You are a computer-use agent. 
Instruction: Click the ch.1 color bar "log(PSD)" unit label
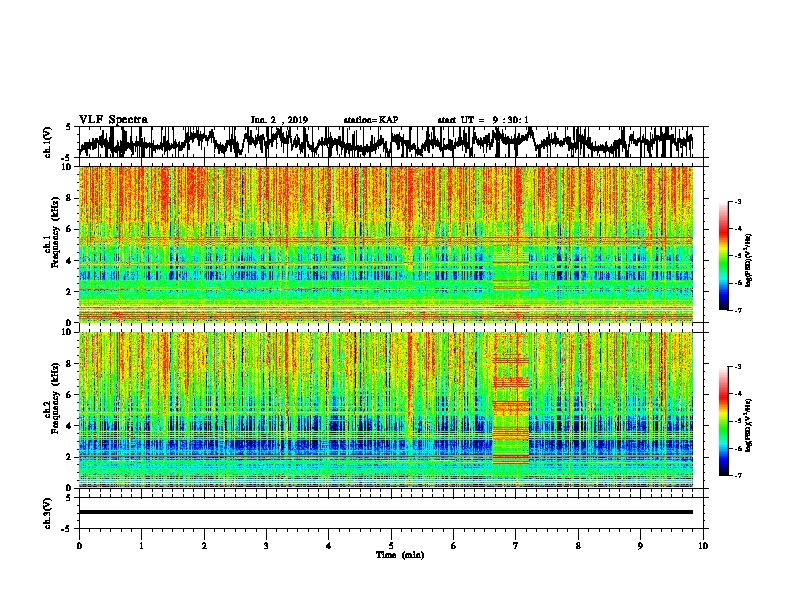tap(750, 260)
